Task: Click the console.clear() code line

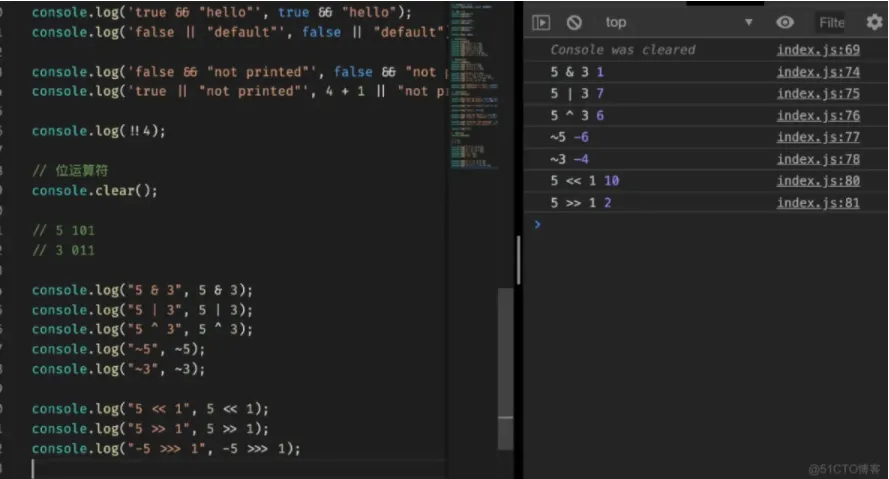Action: tap(94, 190)
